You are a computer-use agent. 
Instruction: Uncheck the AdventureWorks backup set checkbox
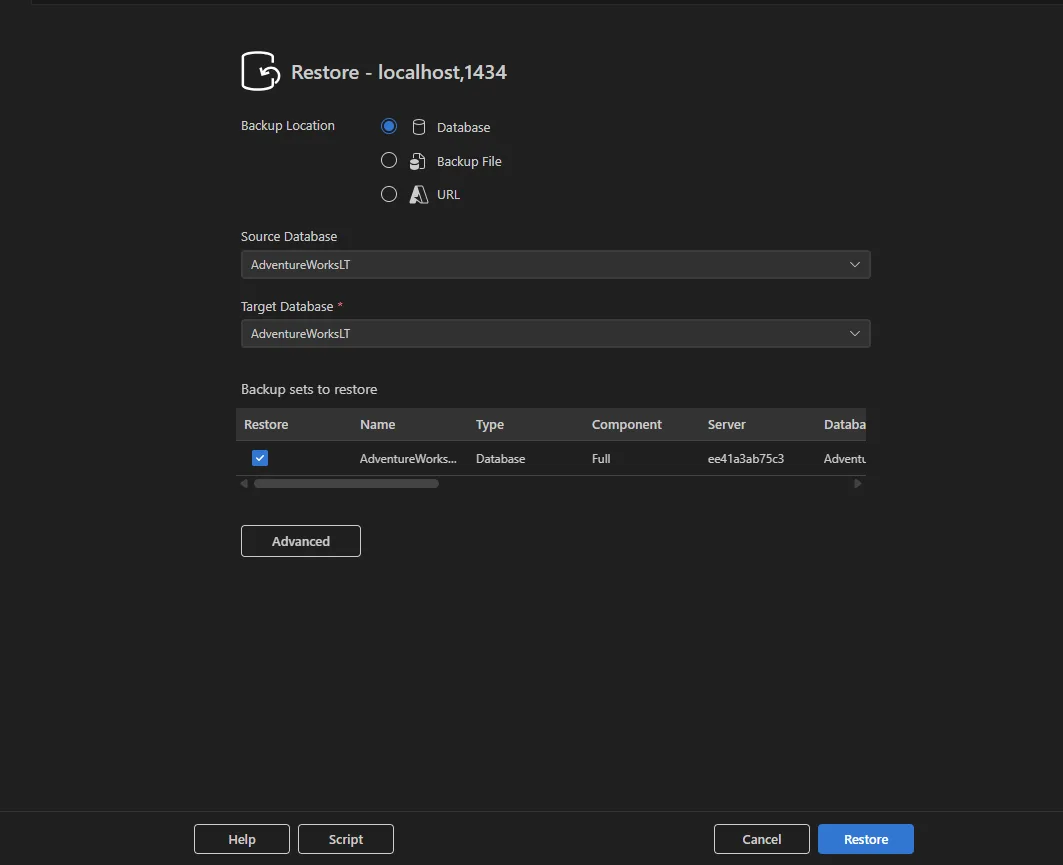tap(260, 458)
